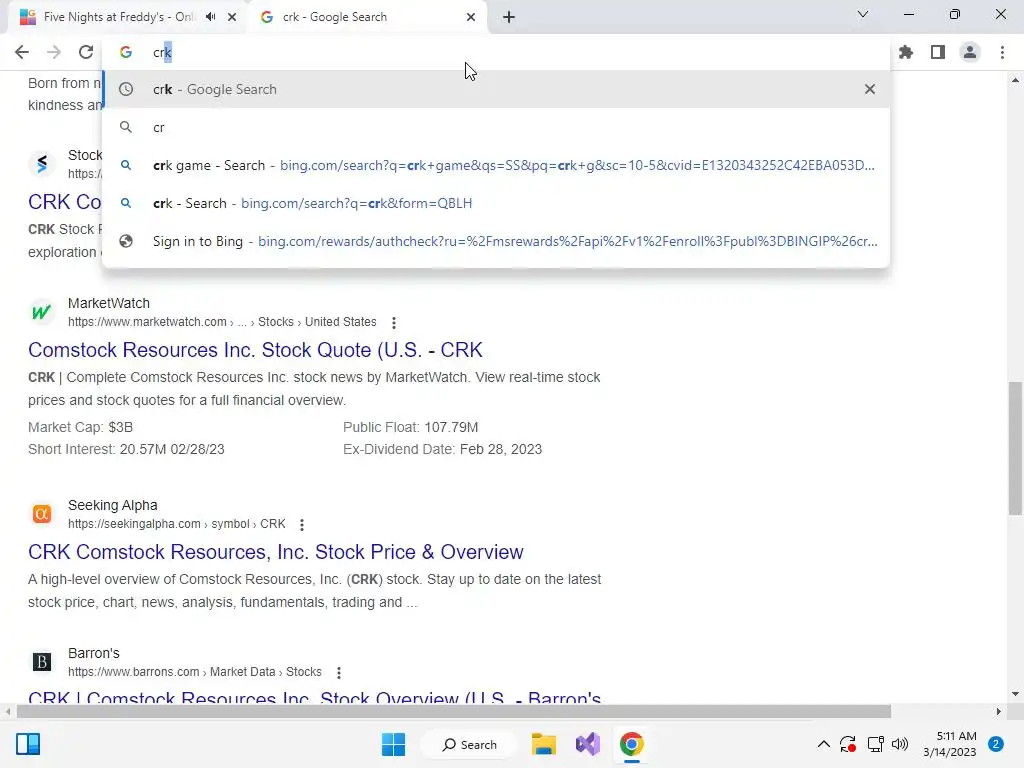Click 'Public Float: 107.79M' text
Image resolution: width=1024 pixels, height=768 pixels.
(x=410, y=427)
